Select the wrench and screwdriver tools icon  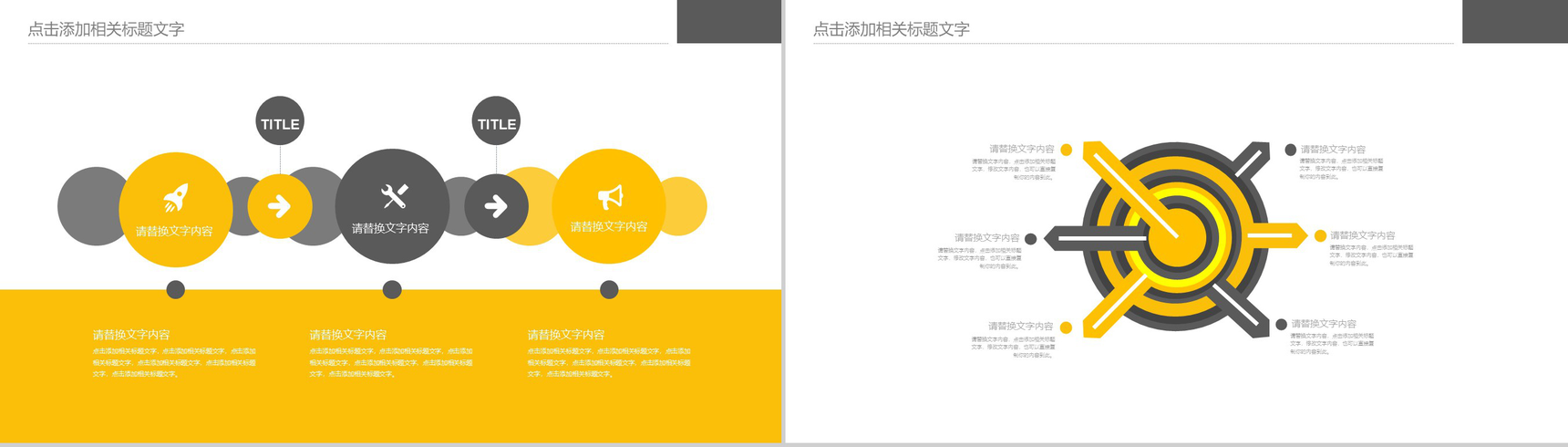pyautogui.click(x=394, y=196)
